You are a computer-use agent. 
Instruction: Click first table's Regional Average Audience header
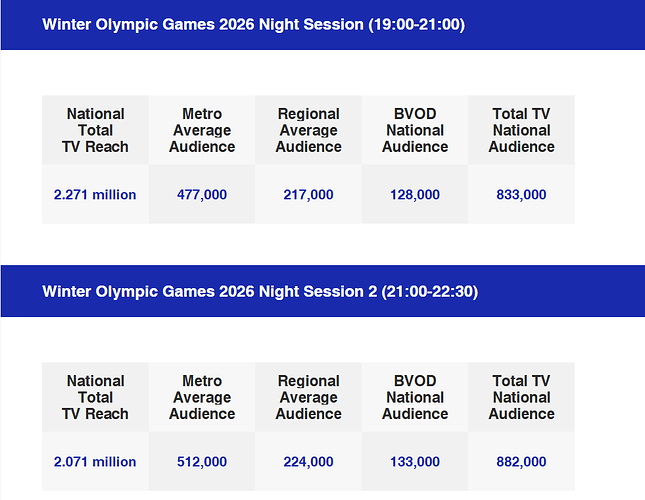click(x=308, y=130)
